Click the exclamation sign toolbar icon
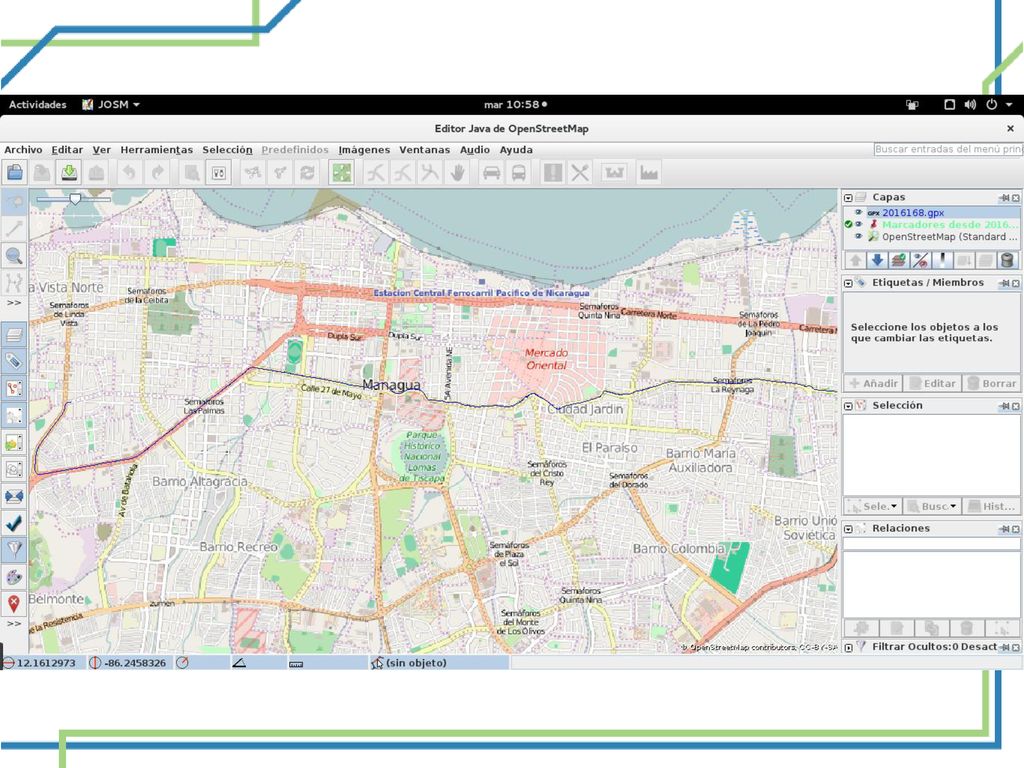The height and width of the screenshot is (768, 1024). pos(552,173)
